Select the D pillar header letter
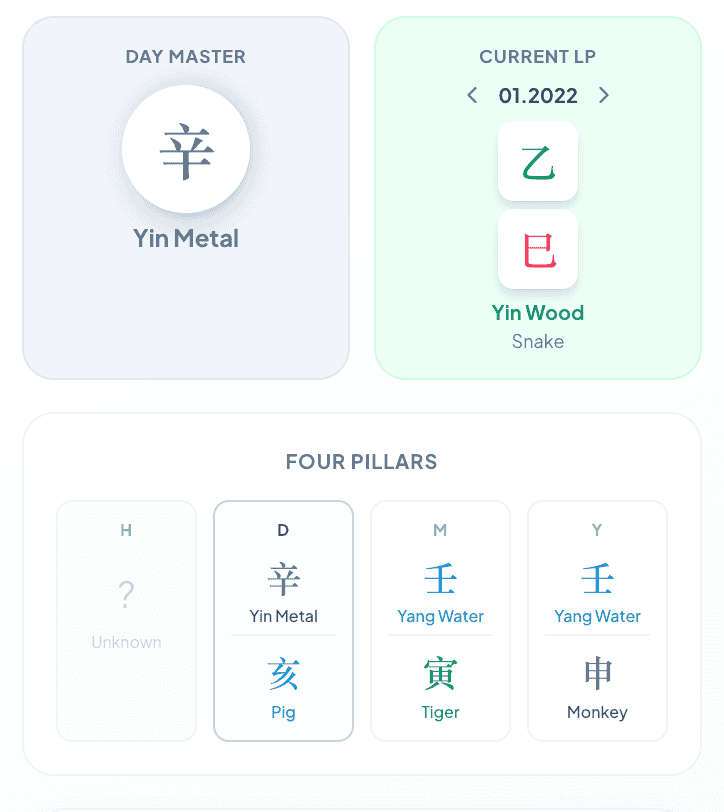 point(283,530)
